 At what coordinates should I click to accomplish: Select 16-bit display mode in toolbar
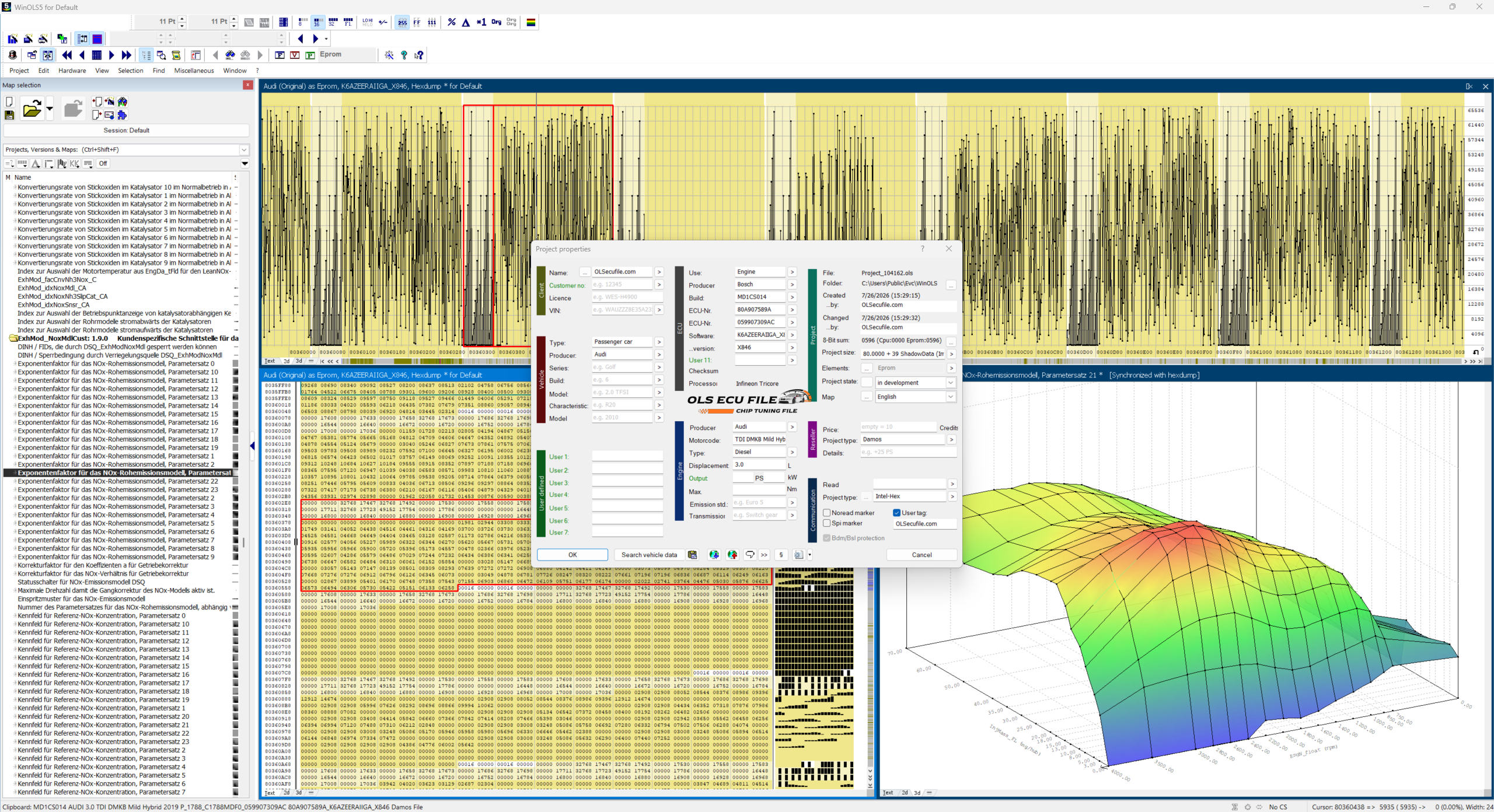point(317,22)
